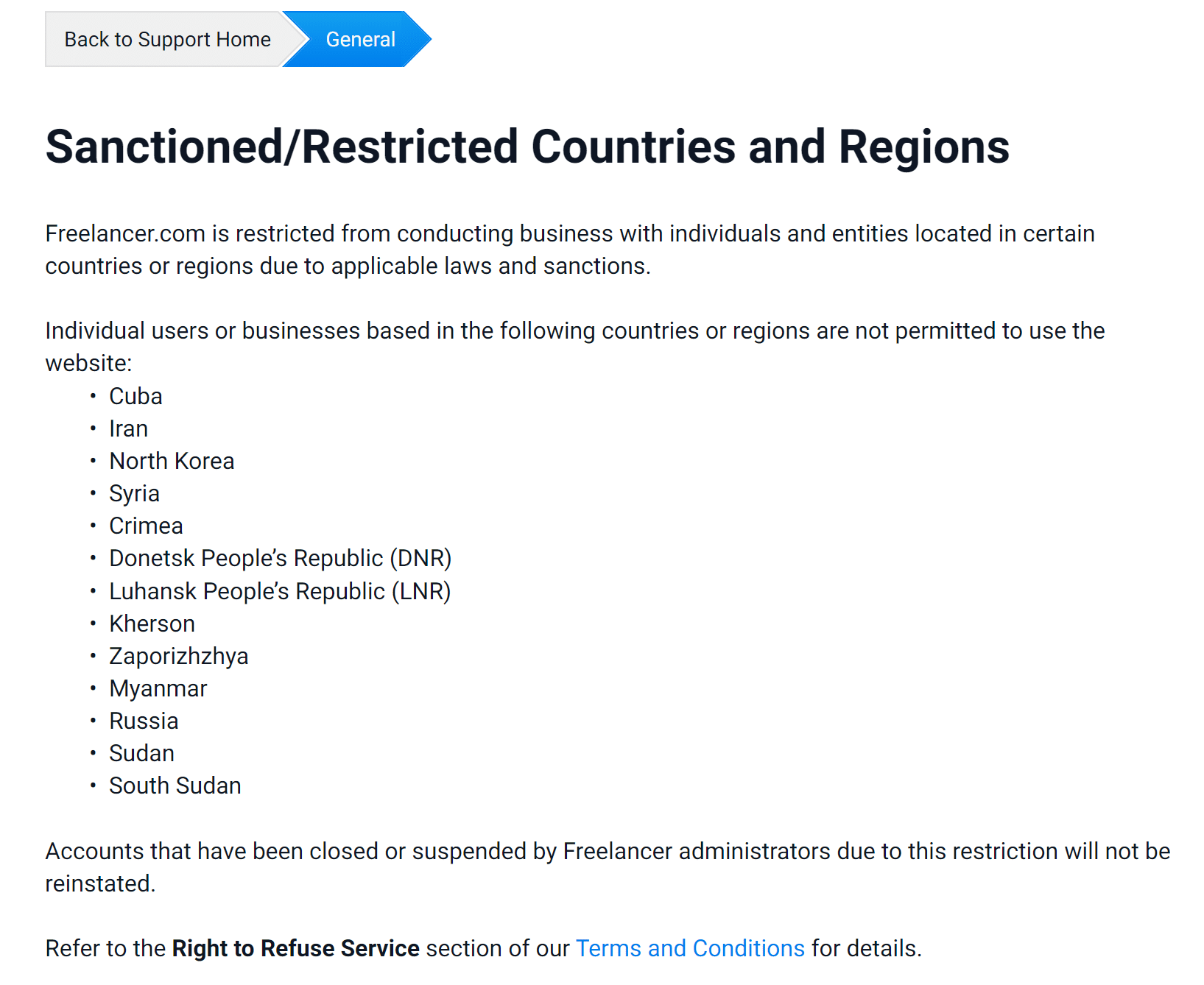This screenshot has width=1204, height=985.
Task: Click the Sanctioned/Restricted Countries and Regions heading
Action: [x=527, y=146]
